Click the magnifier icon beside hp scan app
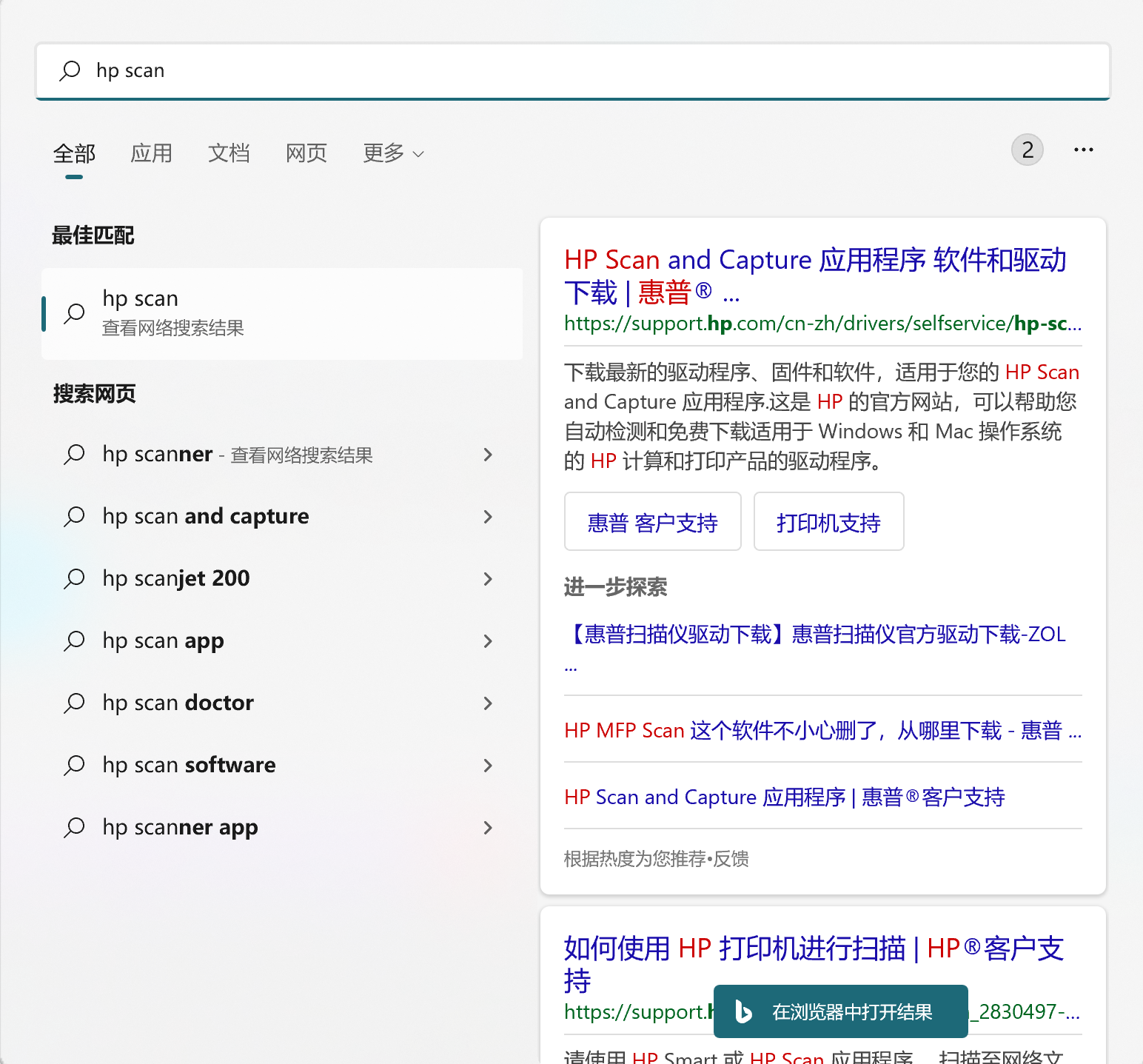Screen dimensions: 1143x1064 (x=74, y=640)
